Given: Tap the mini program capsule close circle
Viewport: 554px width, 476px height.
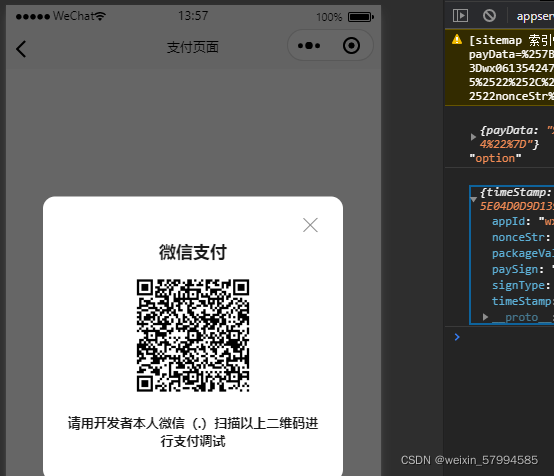Looking at the screenshot, I should (x=351, y=46).
